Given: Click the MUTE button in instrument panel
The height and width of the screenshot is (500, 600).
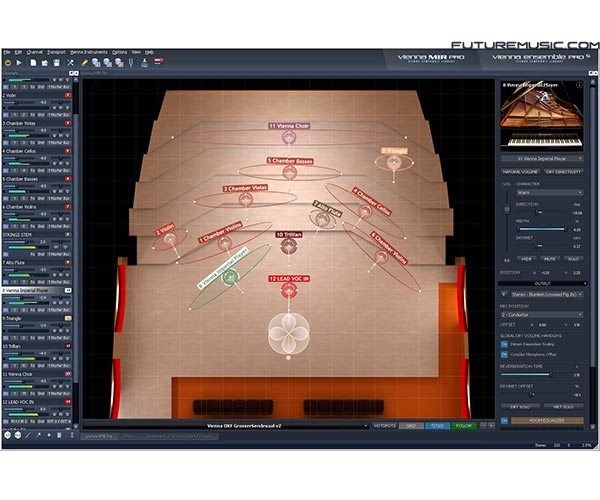Looking at the screenshot, I should [x=549, y=259].
